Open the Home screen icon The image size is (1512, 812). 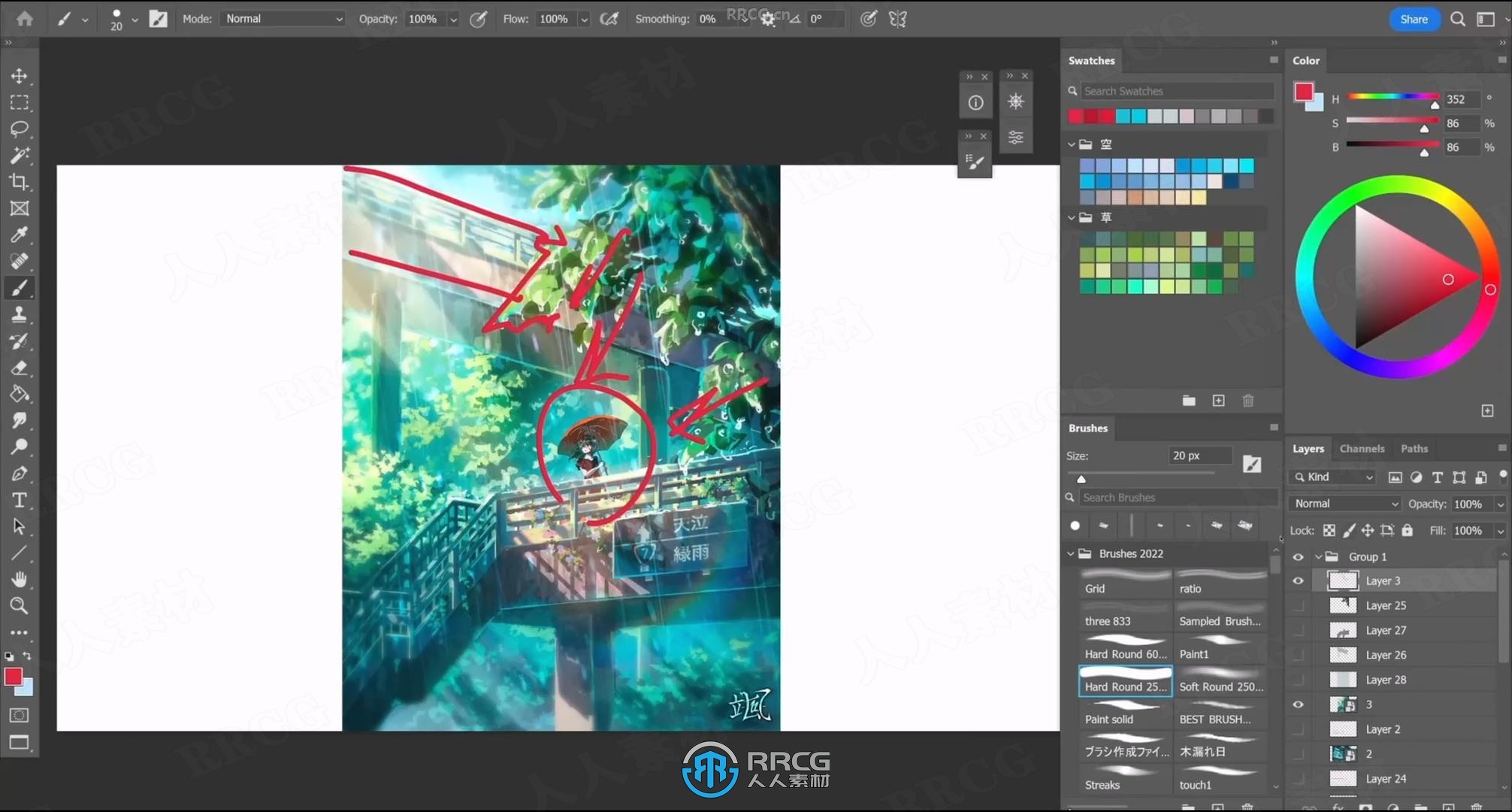(x=25, y=19)
